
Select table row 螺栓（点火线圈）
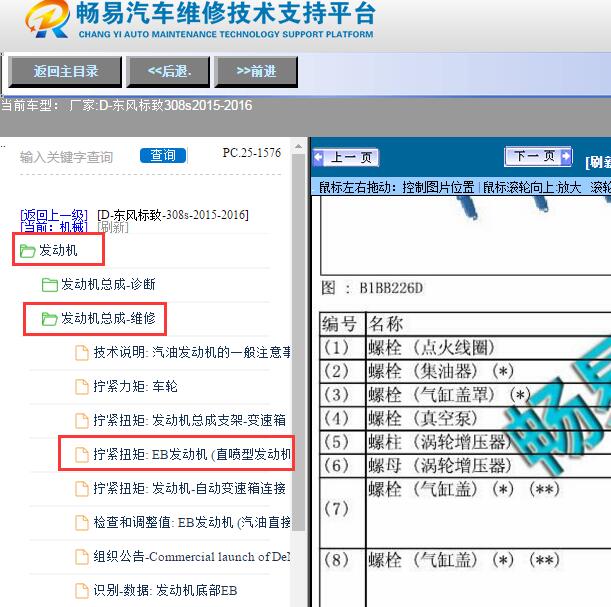465,348
